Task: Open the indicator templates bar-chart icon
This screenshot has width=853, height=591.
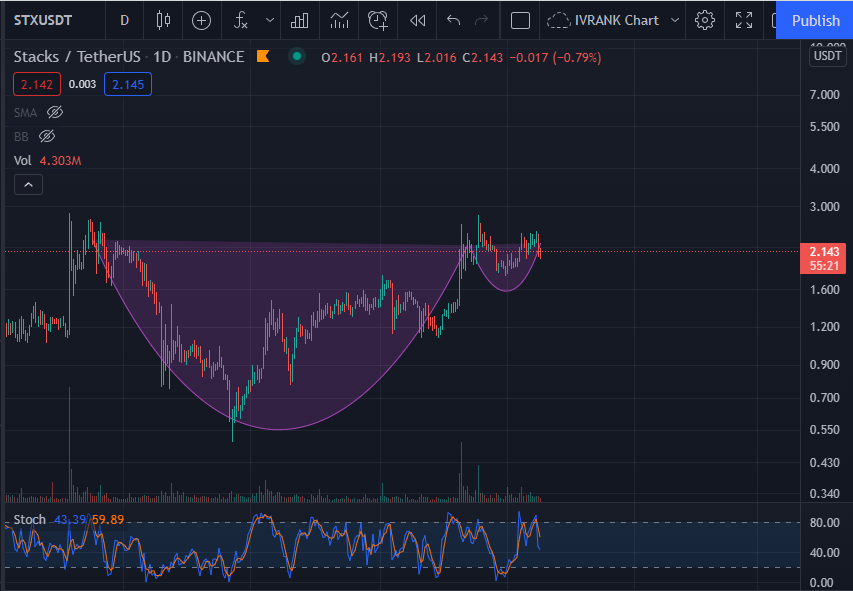Action: point(300,21)
